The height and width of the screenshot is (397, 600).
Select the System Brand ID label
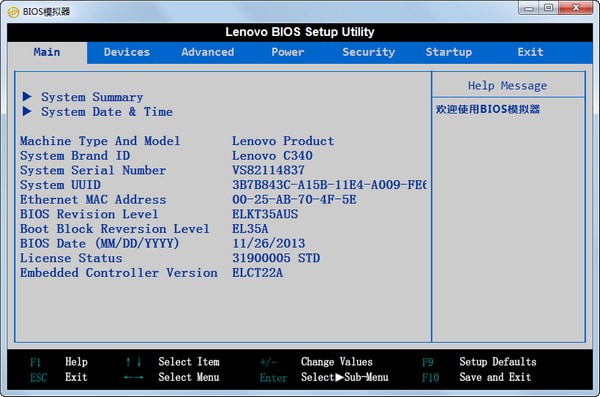coord(75,156)
